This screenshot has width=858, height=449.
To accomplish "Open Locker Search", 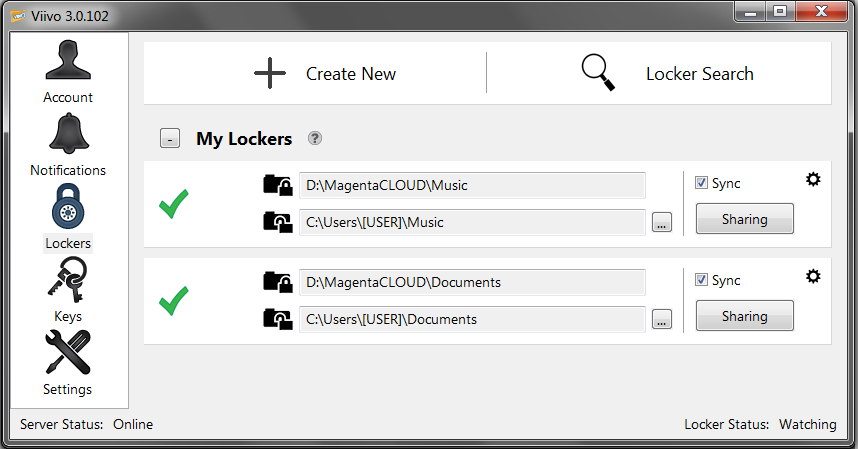I will click(x=667, y=74).
